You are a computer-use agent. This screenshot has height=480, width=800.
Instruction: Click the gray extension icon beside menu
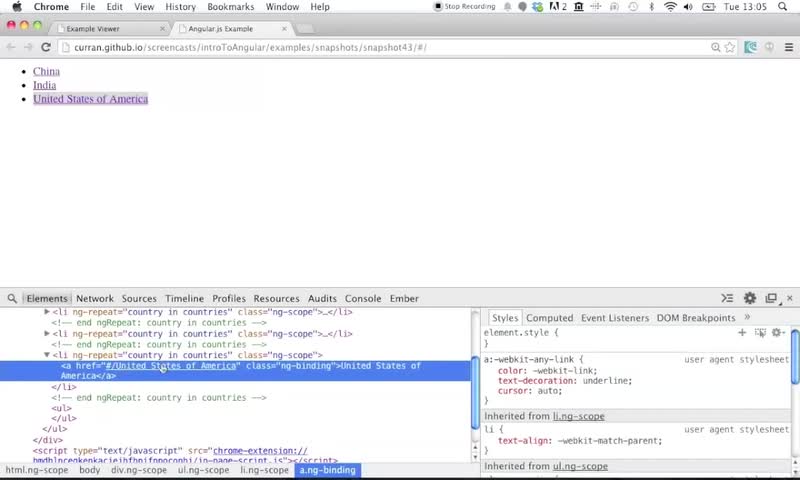coord(769,47)
